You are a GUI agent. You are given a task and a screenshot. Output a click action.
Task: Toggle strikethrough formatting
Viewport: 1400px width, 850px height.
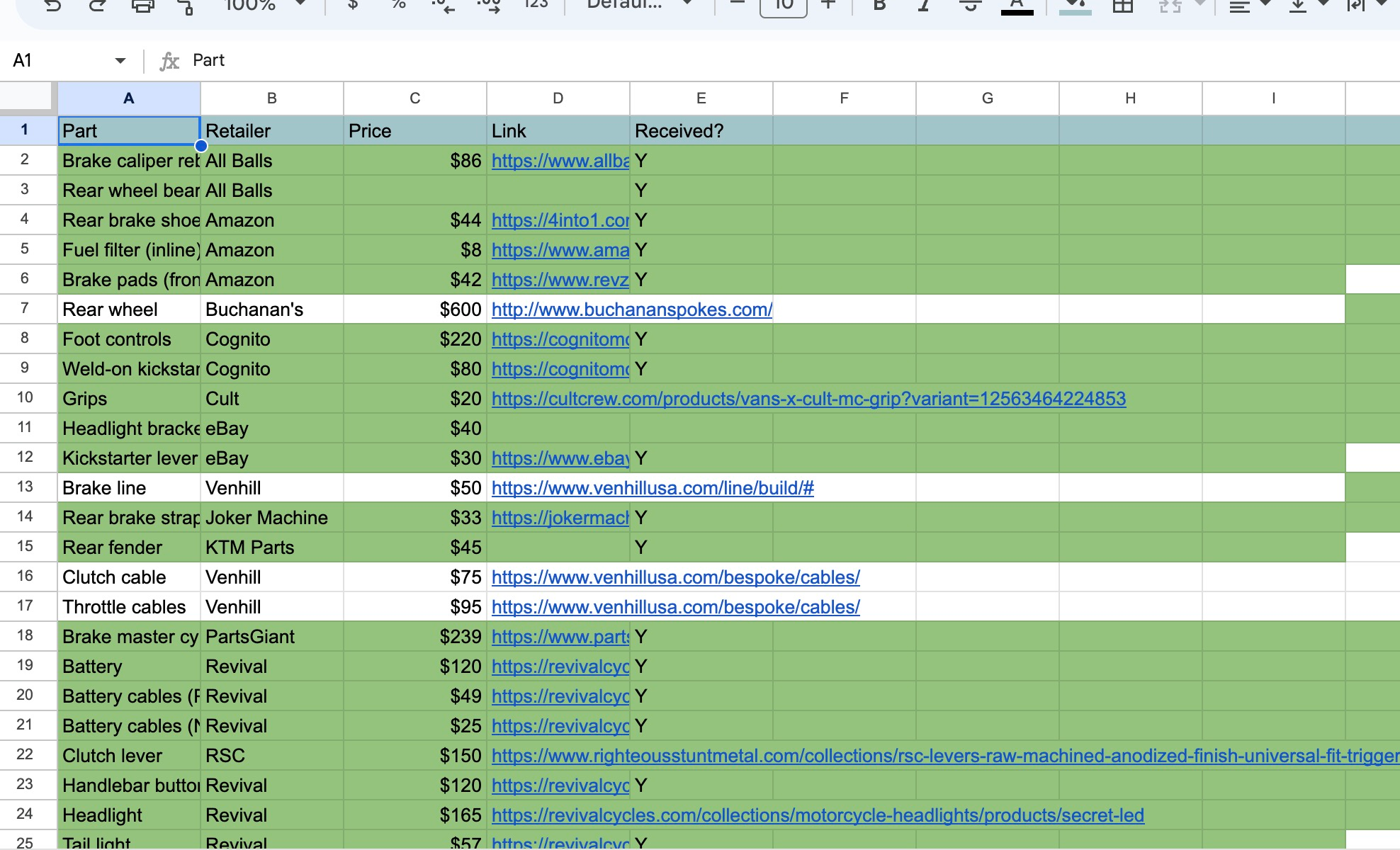pyautogui.click(x=970, y=6)
